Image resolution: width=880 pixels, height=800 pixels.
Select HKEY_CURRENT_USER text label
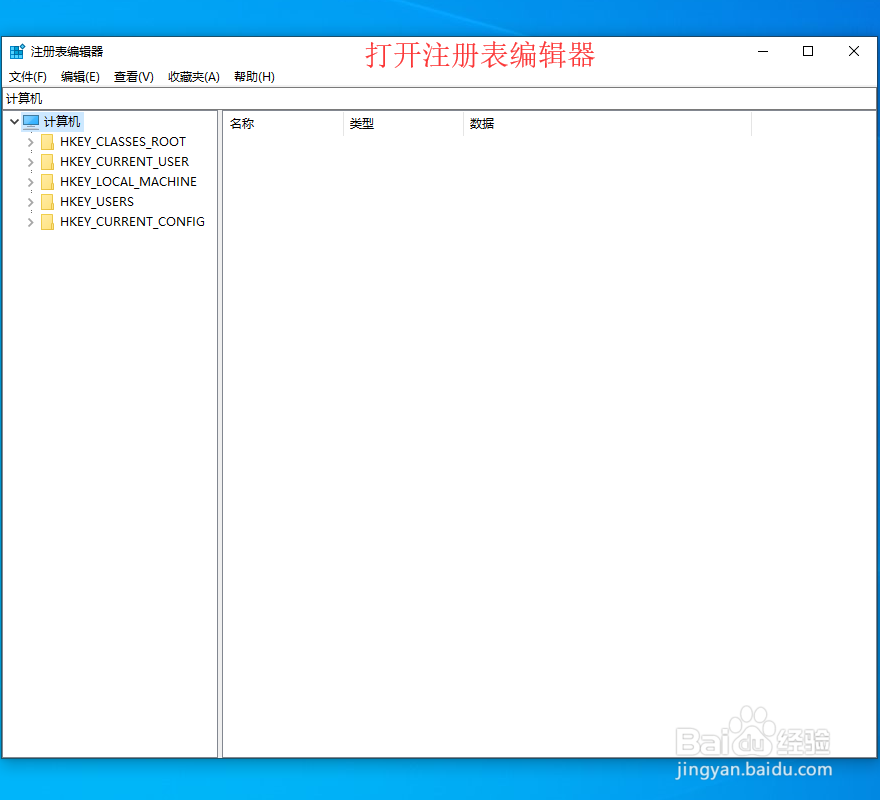[x=125, y=162]
